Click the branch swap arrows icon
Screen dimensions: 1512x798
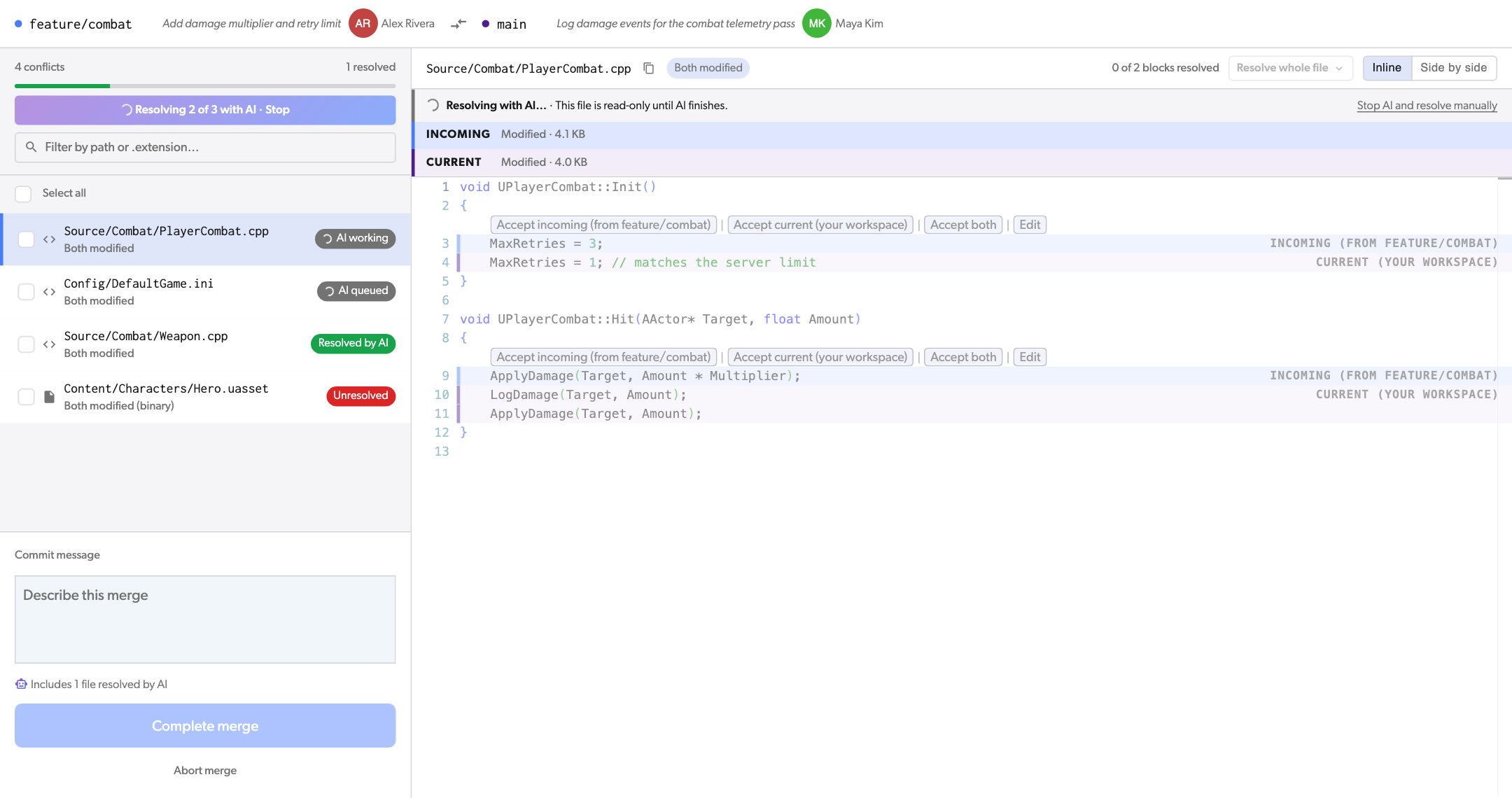point(458,24)
